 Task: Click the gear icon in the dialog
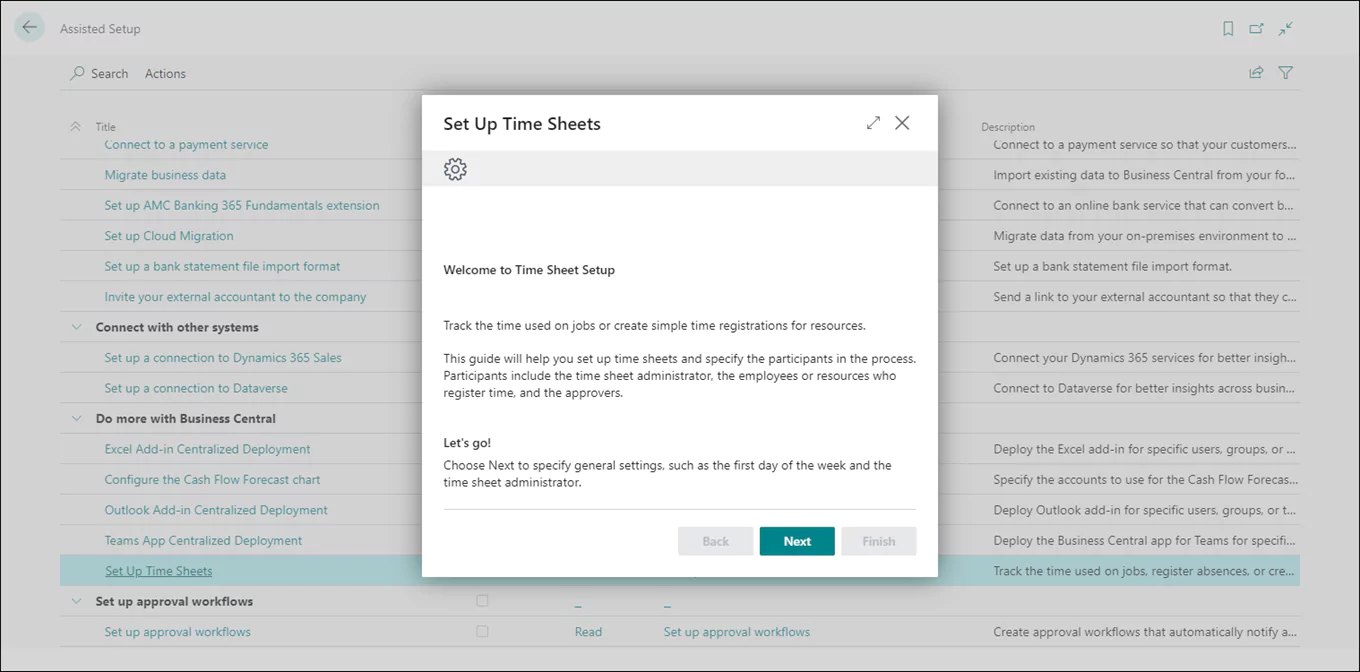click(x=455, y=169)
